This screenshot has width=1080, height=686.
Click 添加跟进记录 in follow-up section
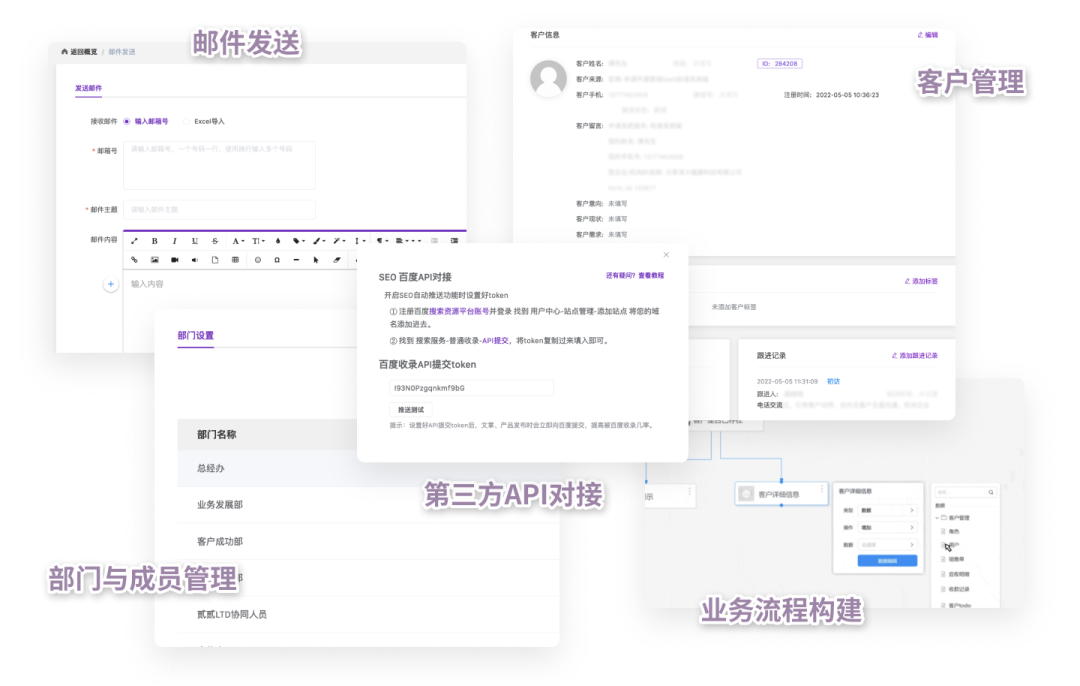click(917, 356)
